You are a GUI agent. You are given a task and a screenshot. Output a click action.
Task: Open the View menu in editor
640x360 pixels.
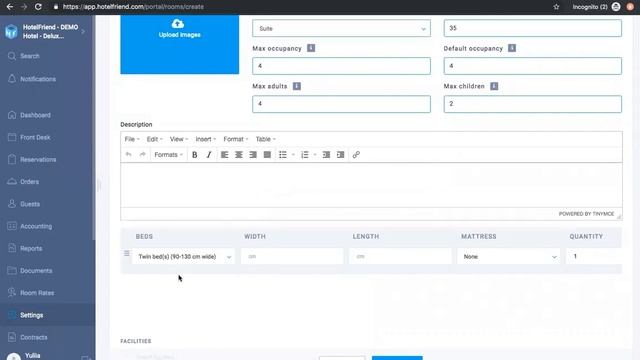(x=179, y=139)
